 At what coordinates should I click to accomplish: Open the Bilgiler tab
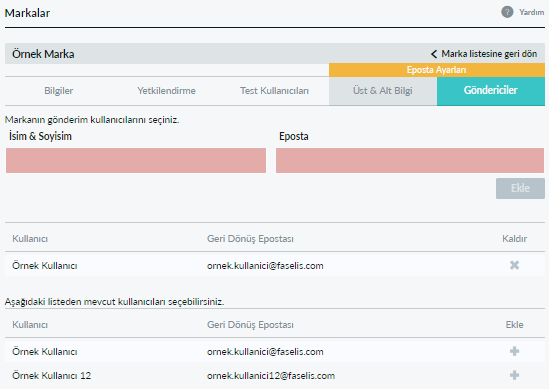point(58,91)
